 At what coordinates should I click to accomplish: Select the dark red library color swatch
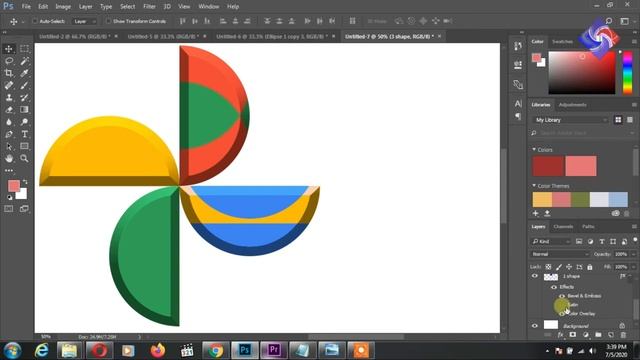tap(548, 166)
